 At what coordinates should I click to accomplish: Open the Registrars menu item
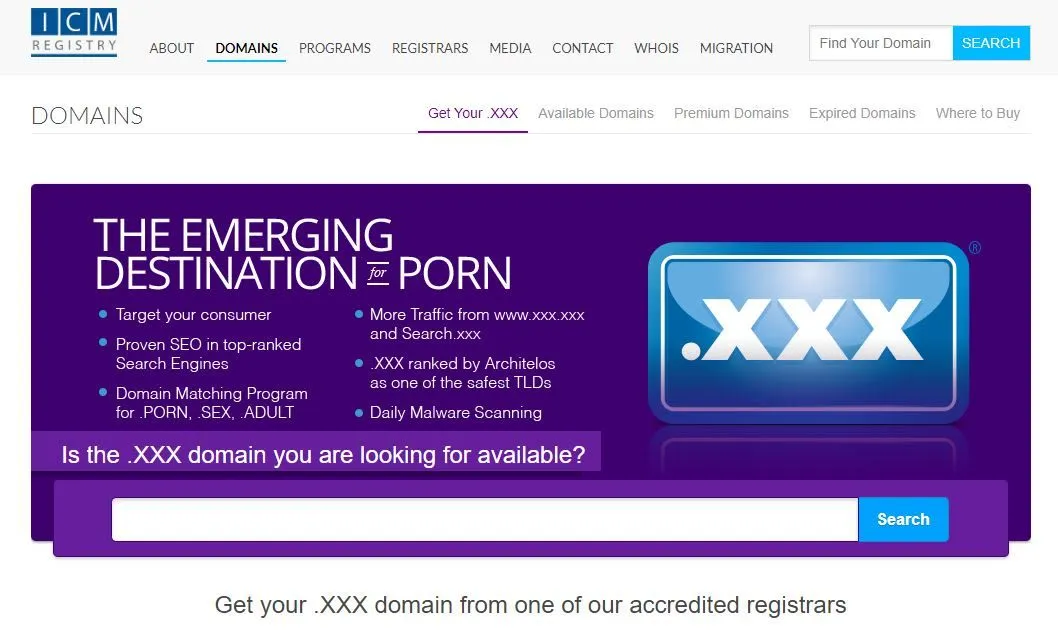pyautogui.click(x=430, y=48)
